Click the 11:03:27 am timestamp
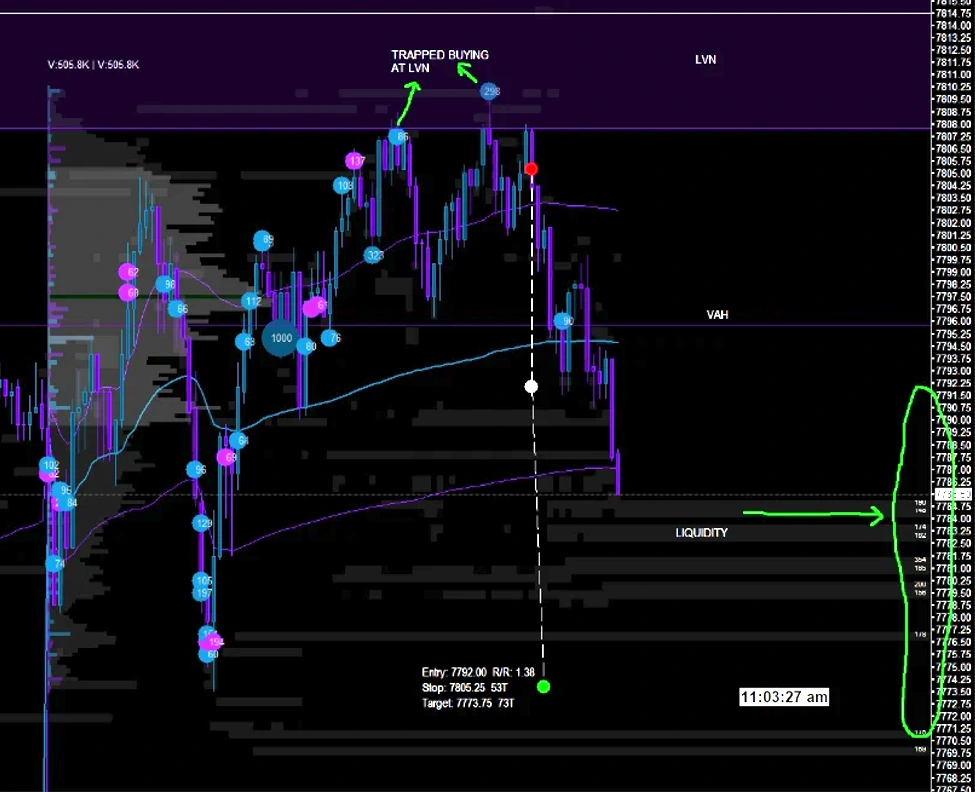The height and width of the screenshot is (792, 975). (x=784, y=697)
